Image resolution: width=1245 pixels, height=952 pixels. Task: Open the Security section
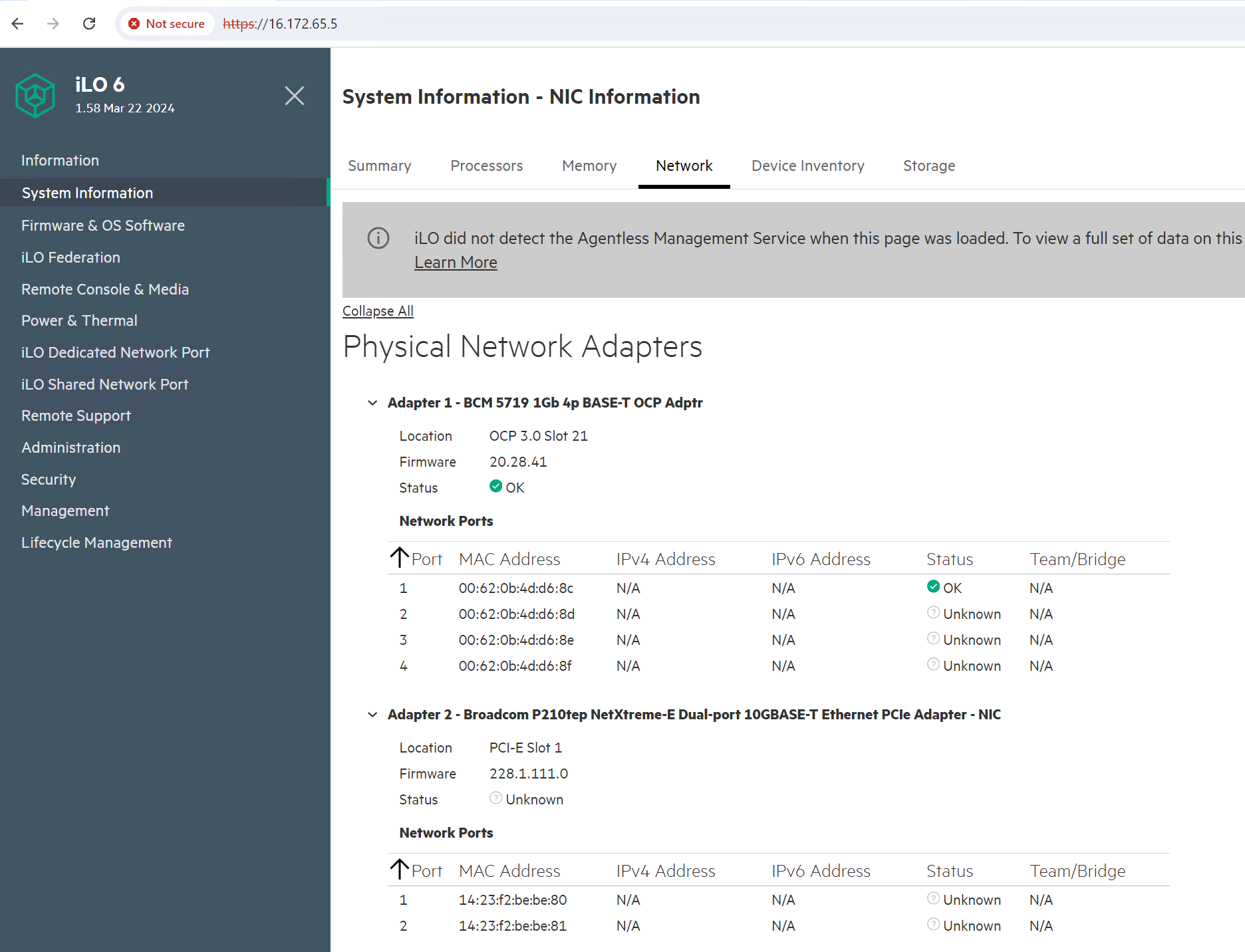tap(49, 479)
